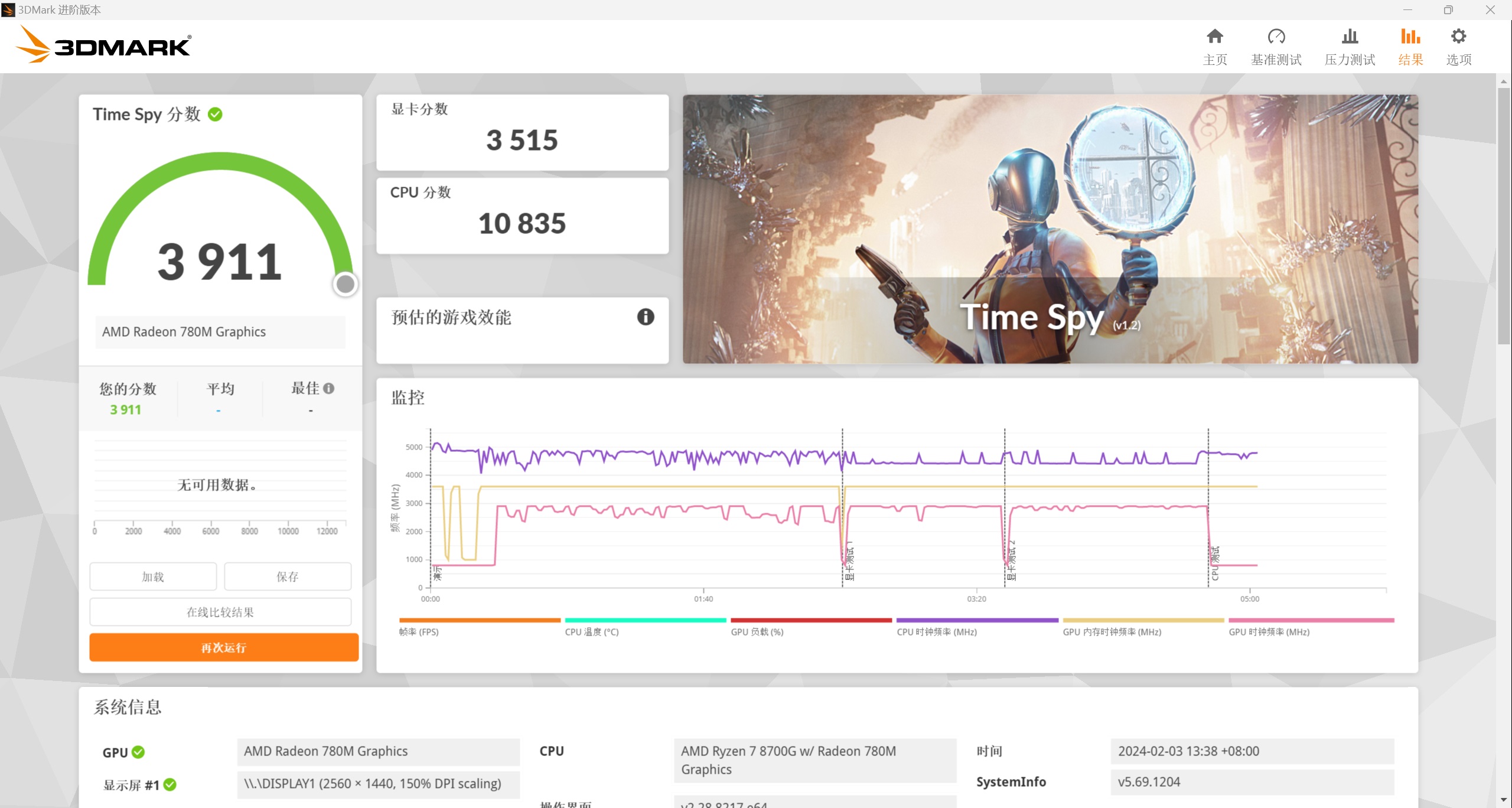
Task: Toggle the GPU 负载 (%) legend series
Action: tap(811, 627)
